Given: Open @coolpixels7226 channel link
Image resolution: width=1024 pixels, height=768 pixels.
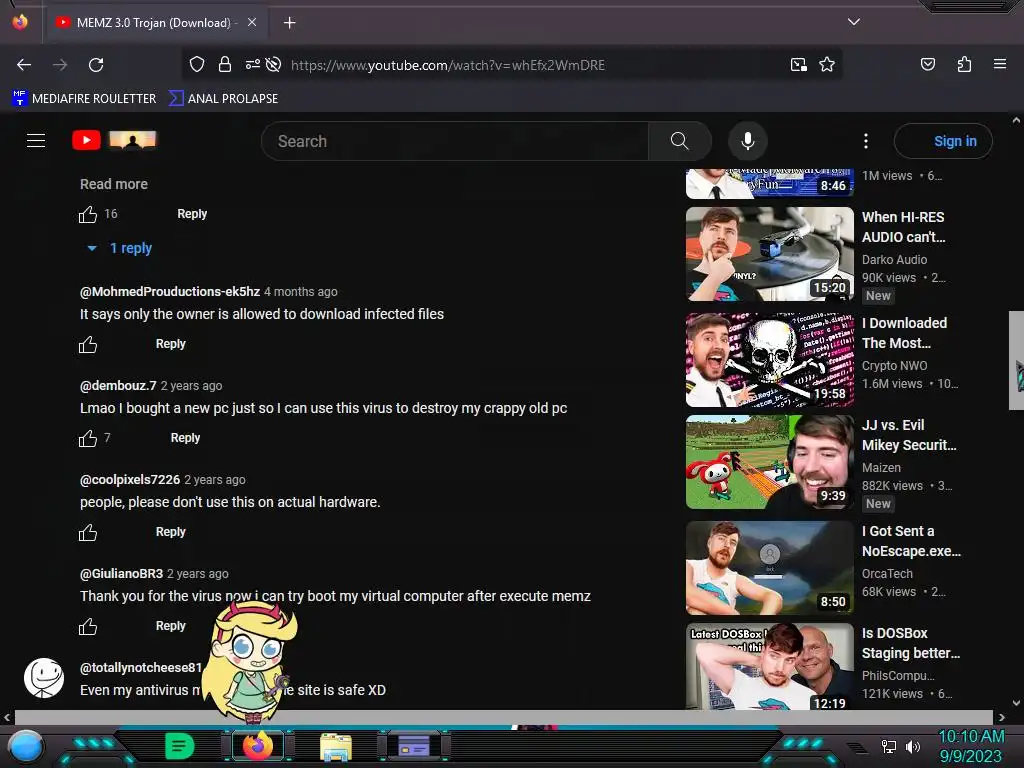Looking at the screenshot, I should point(130,479).
